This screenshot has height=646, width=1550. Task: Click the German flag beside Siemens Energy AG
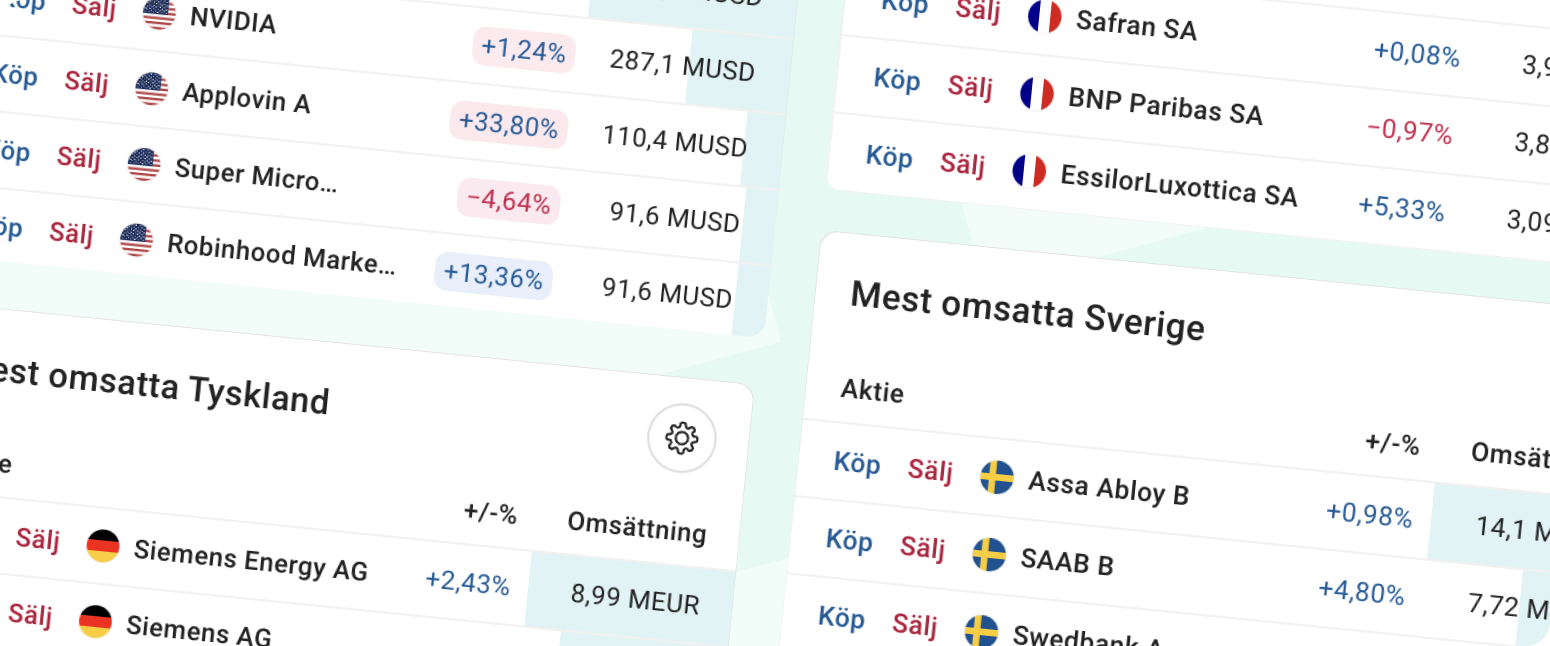(x=103, y=545)
